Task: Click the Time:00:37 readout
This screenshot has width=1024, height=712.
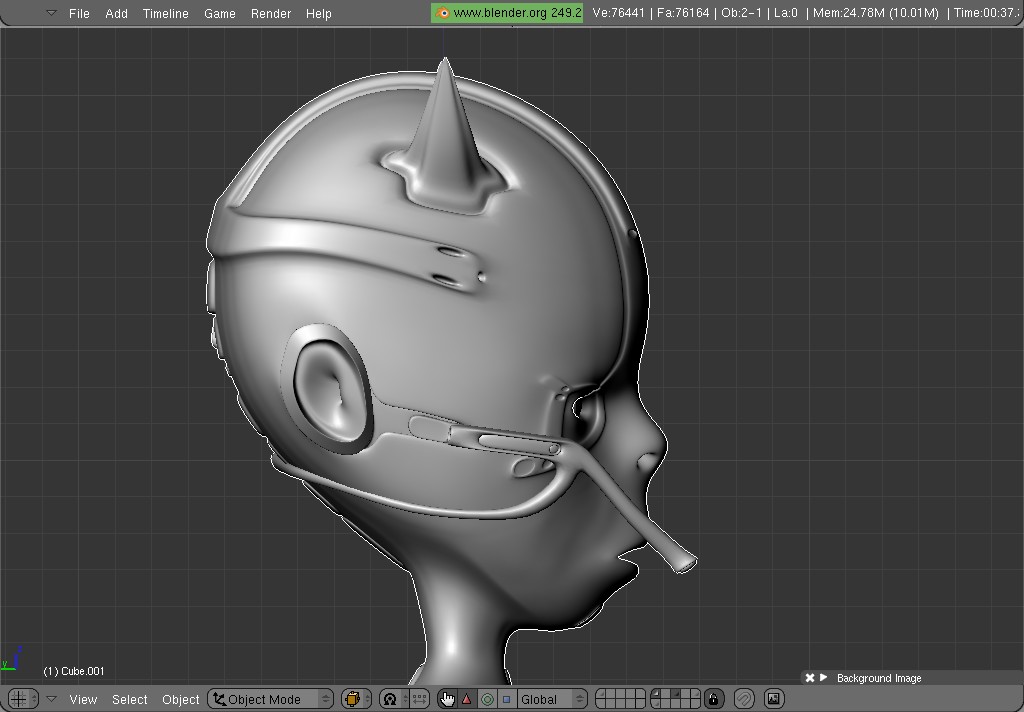Action: 987,12
